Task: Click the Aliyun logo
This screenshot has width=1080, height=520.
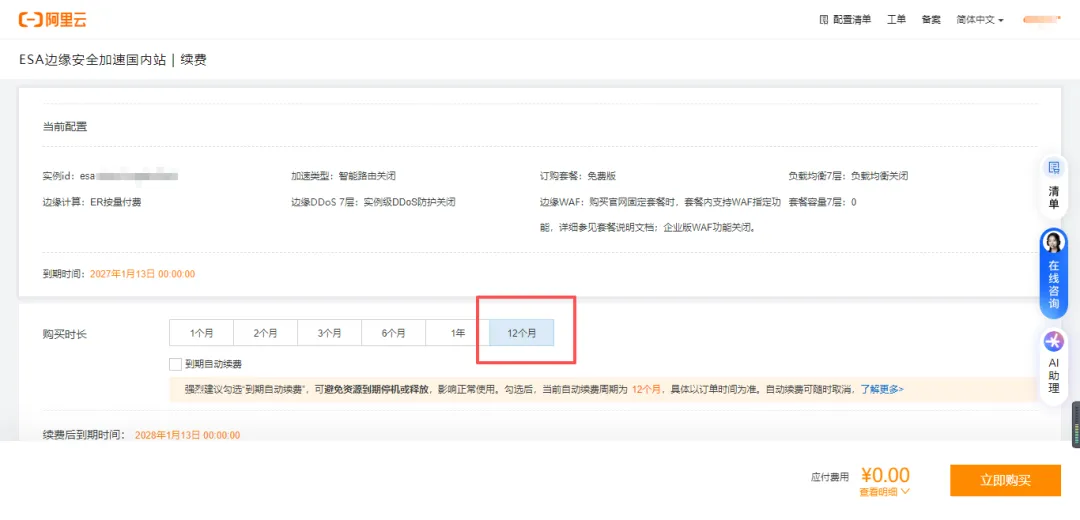Action: [x=52, y=19]
